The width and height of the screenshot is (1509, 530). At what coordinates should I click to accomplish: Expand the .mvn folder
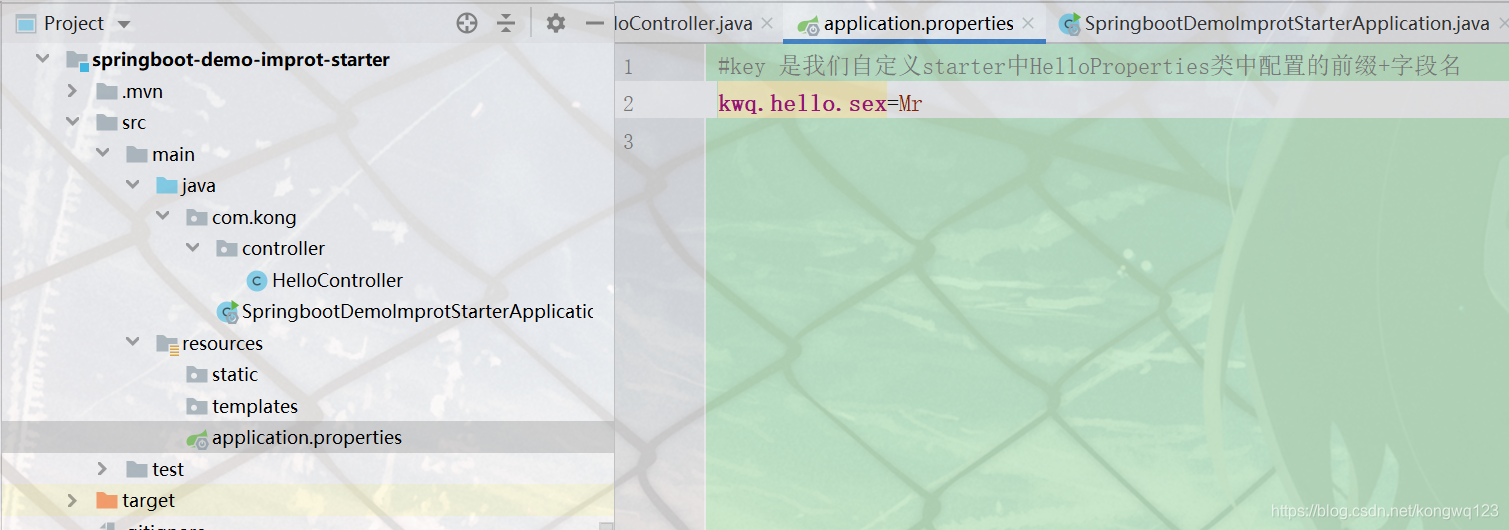(72, 91)
